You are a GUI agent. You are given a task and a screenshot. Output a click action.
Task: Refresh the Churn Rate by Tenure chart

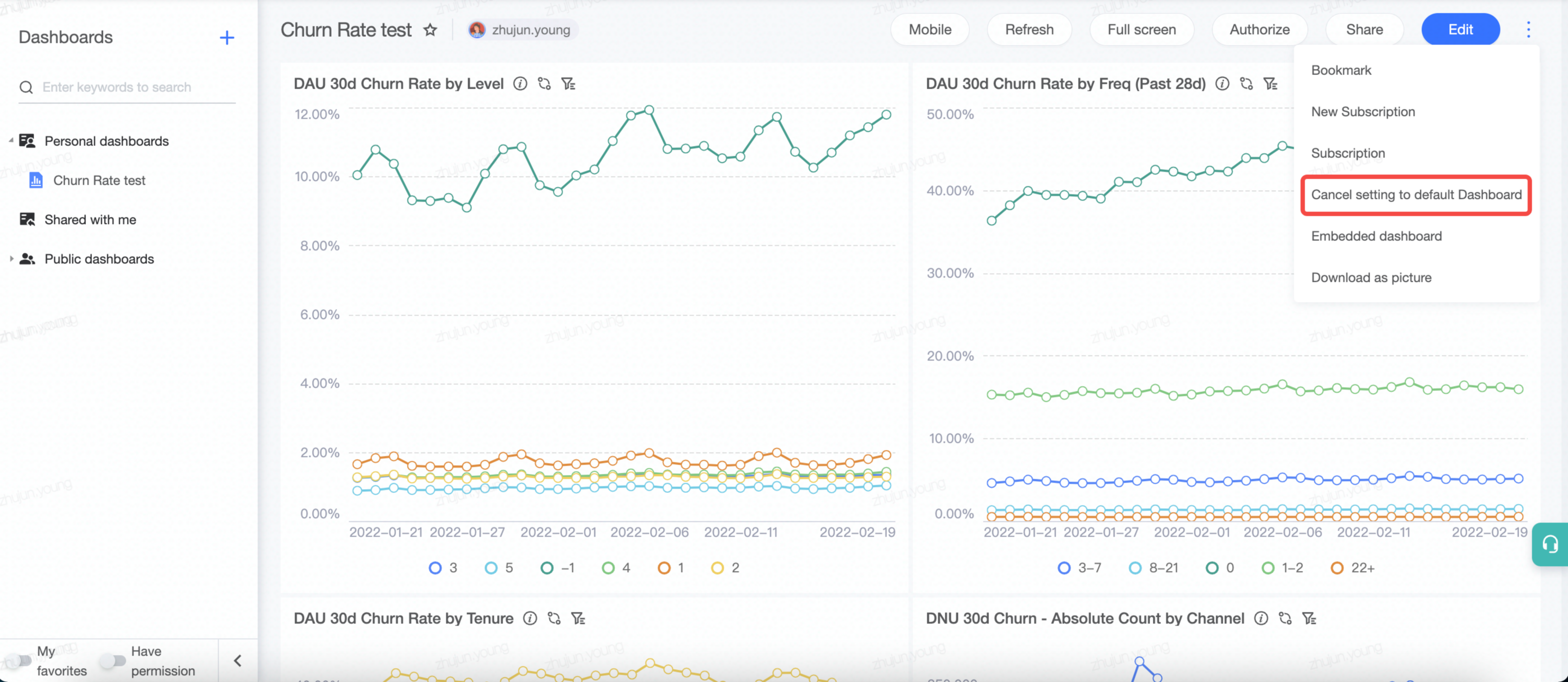[554, 618]
